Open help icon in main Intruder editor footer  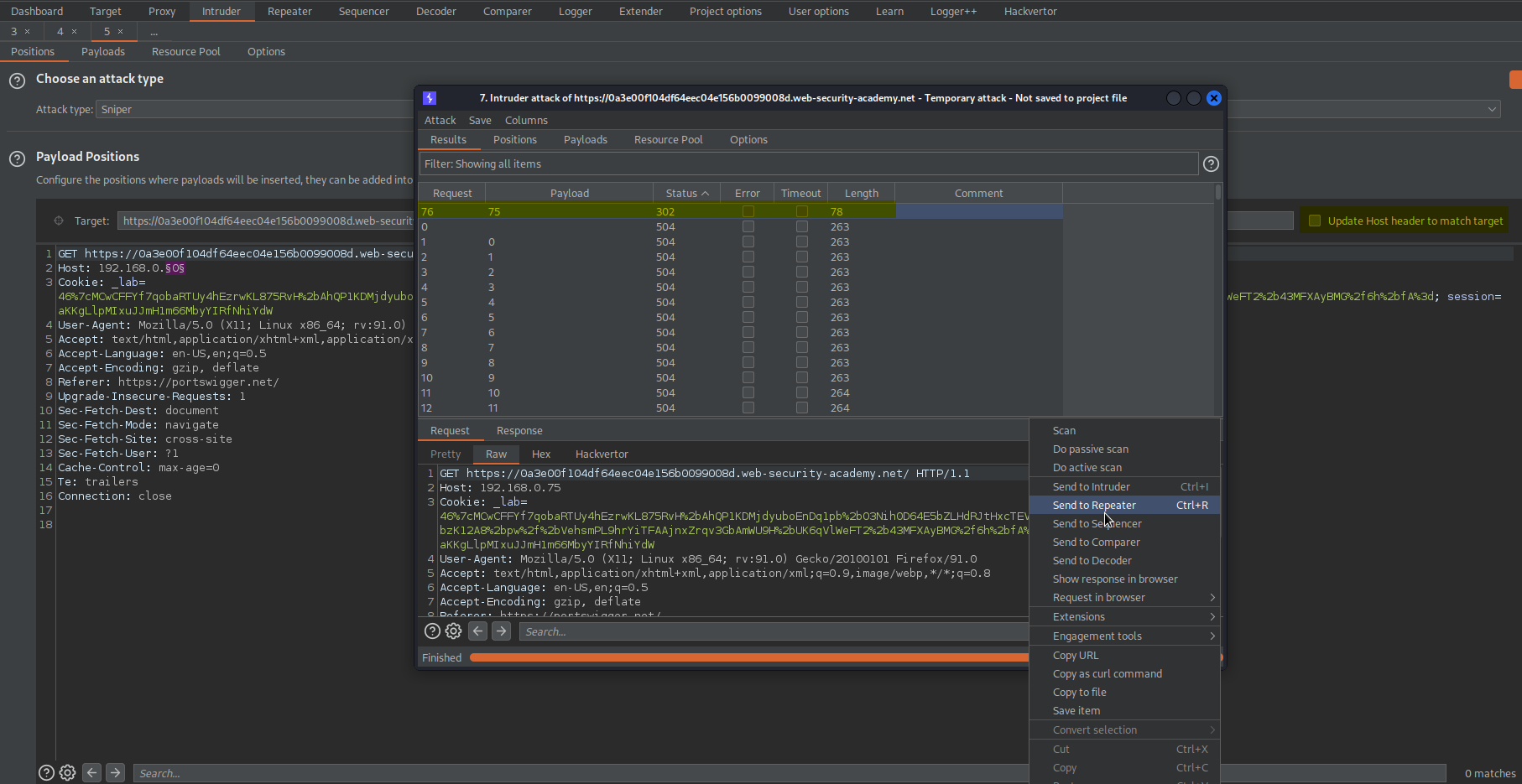[x=47, y=773]
